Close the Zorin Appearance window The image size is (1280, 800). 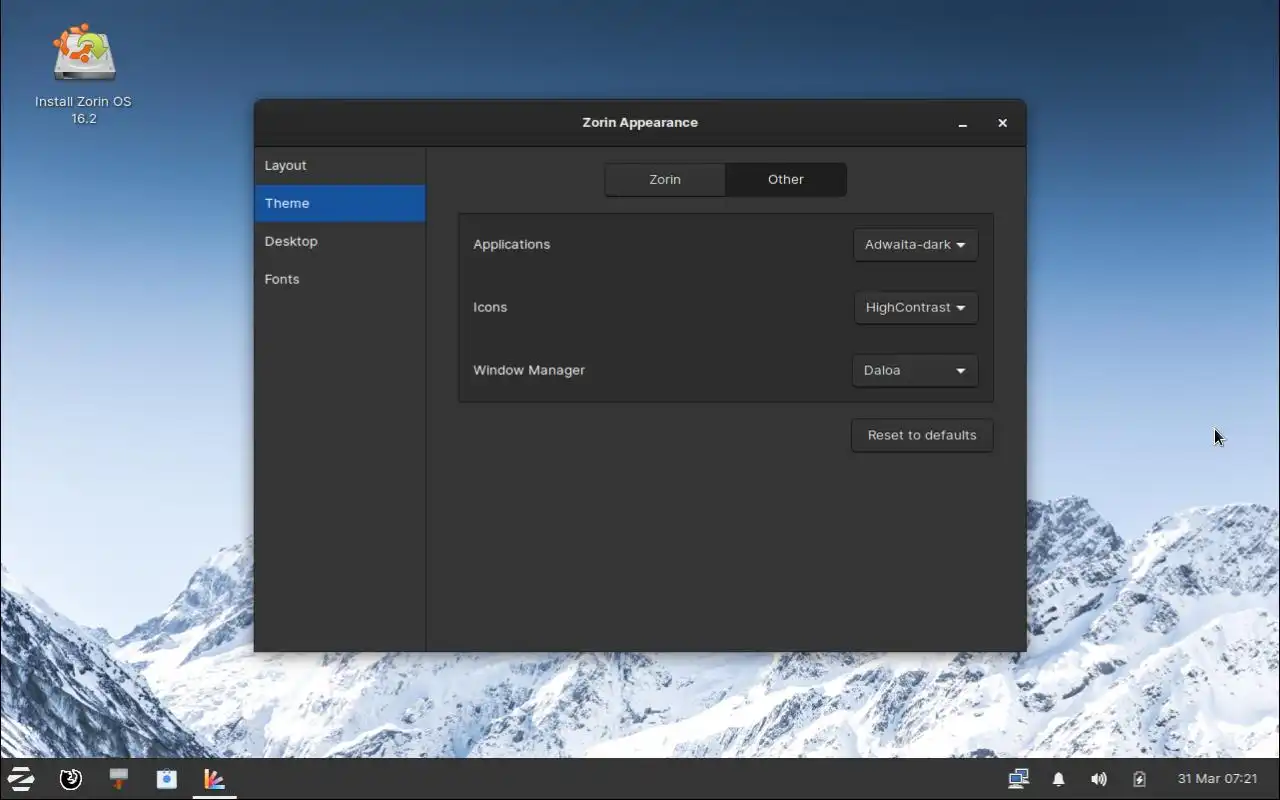[x=1002, y=123]
